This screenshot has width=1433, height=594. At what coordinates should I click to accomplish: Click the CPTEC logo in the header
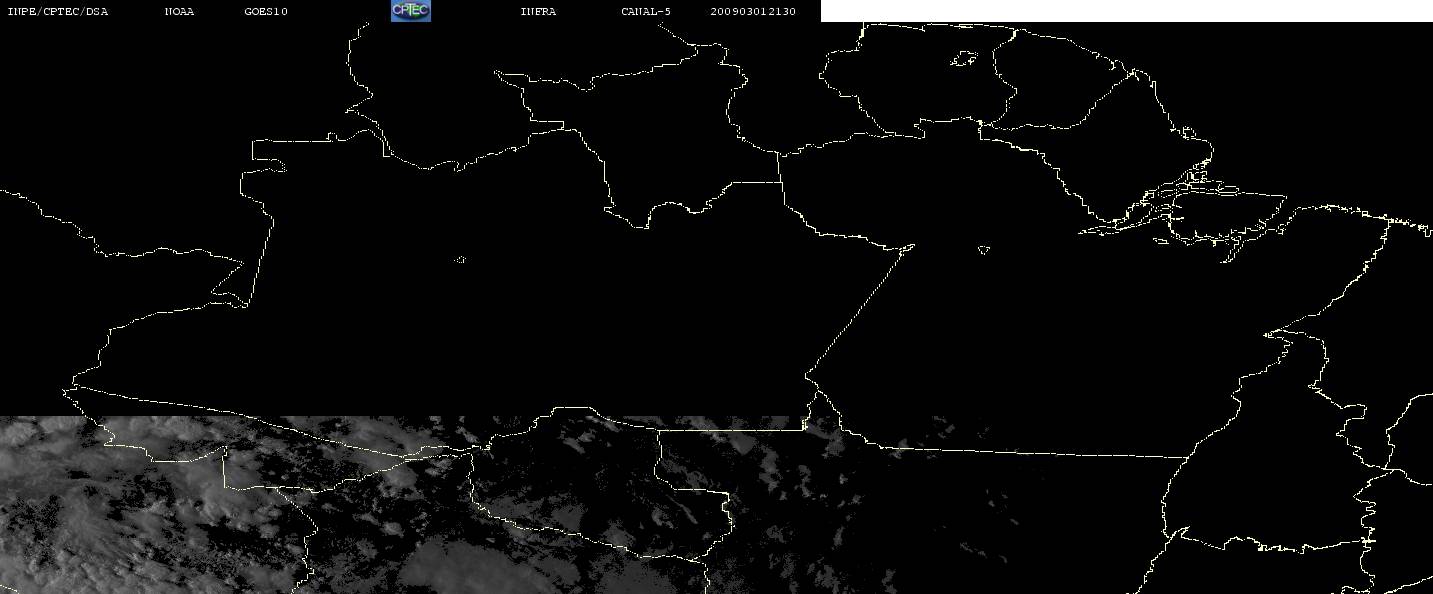coord(410,10)
